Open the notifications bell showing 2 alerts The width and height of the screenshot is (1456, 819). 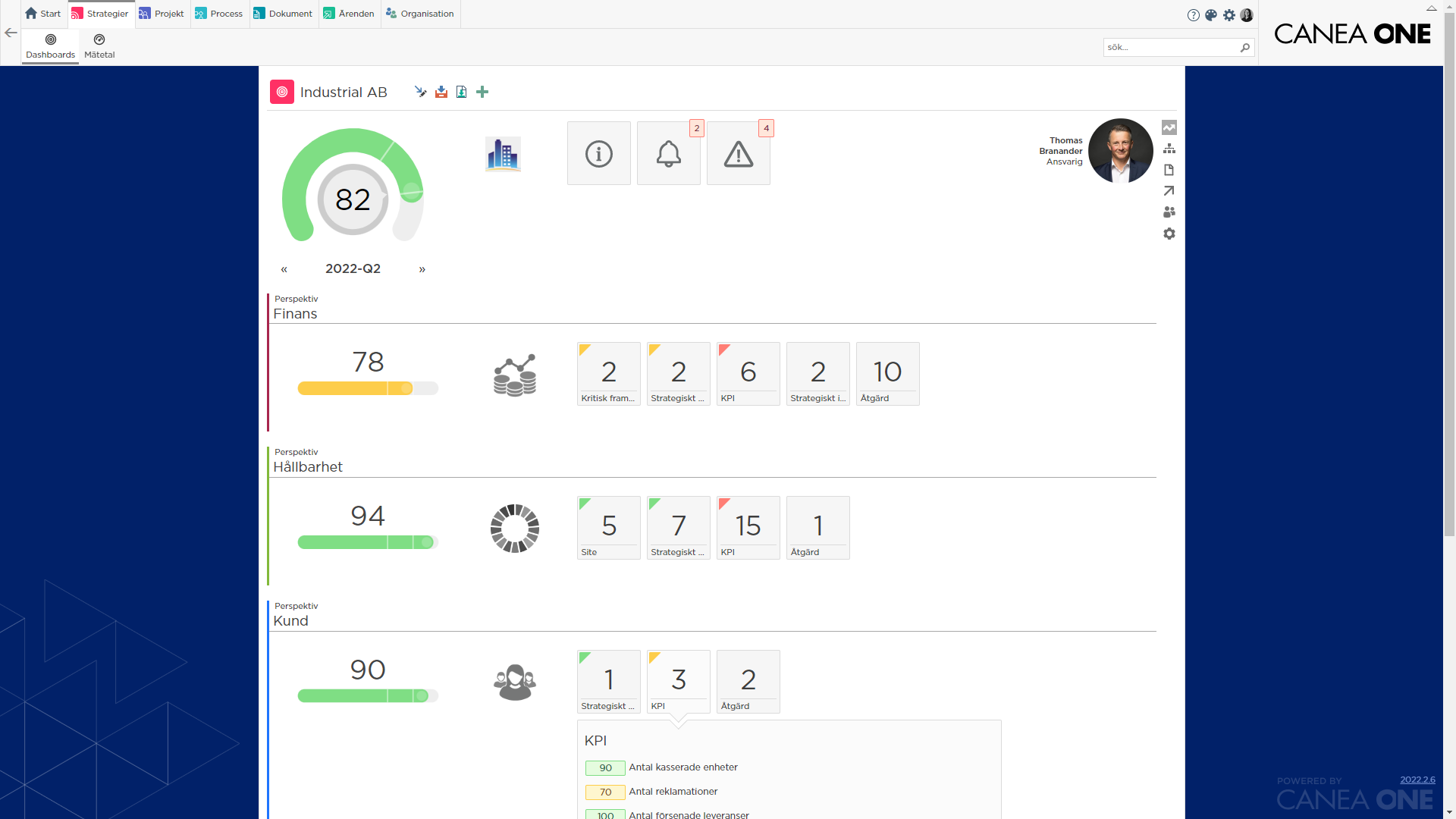click(668, 153)
